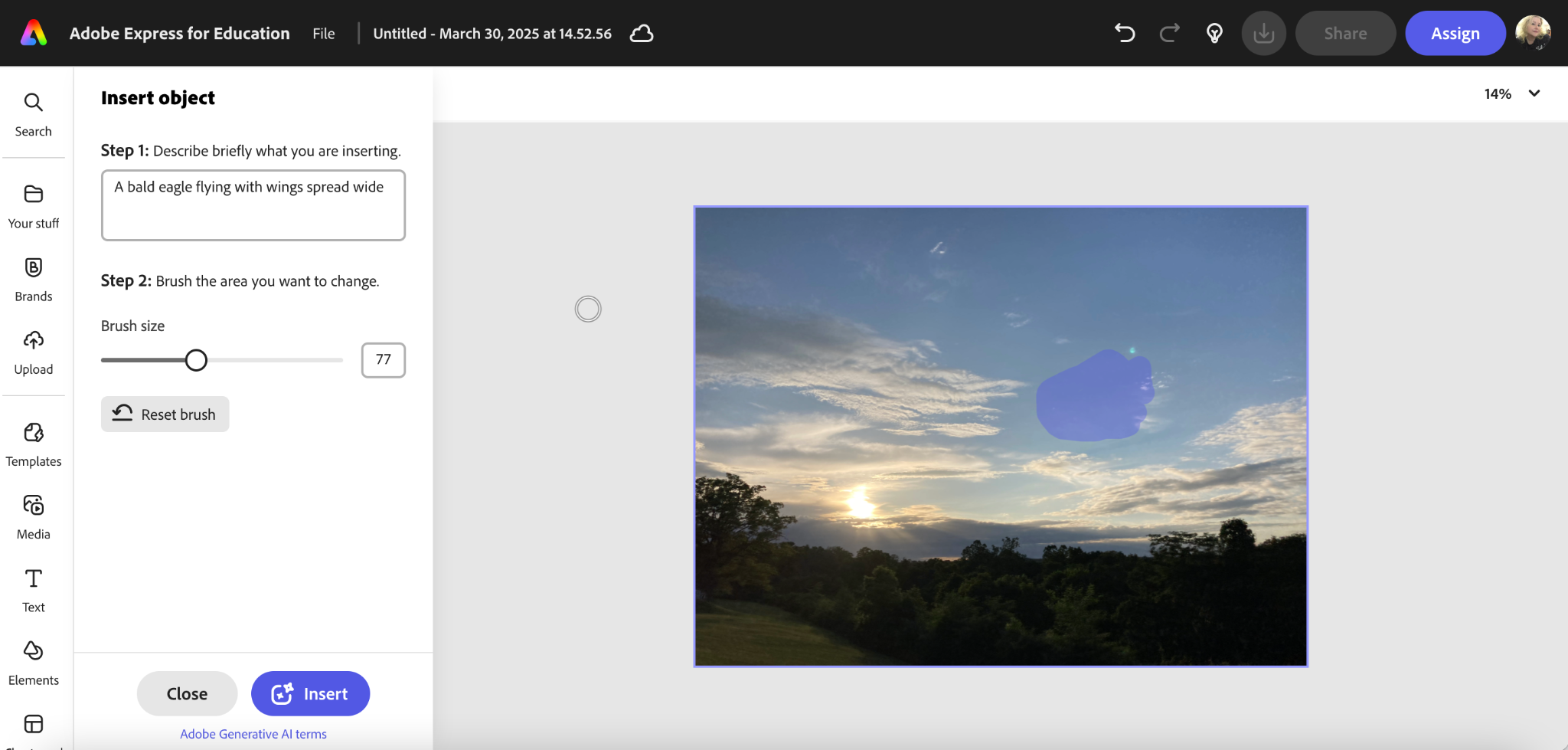
Task: Expand the 14% zoom dropdown
Action: coord(1534,93)
